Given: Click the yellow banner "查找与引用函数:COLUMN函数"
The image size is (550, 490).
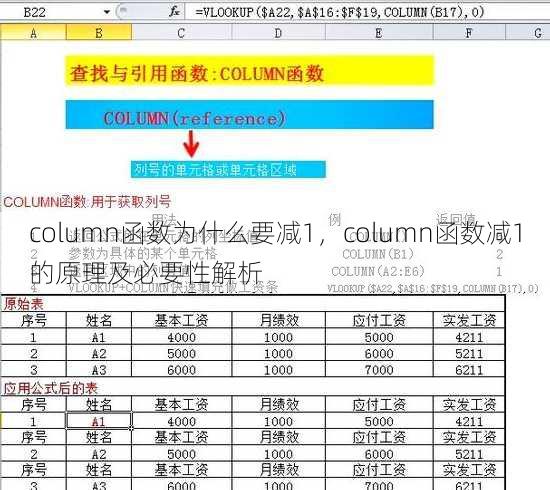Looking at the screenshot, I should 249,71.
